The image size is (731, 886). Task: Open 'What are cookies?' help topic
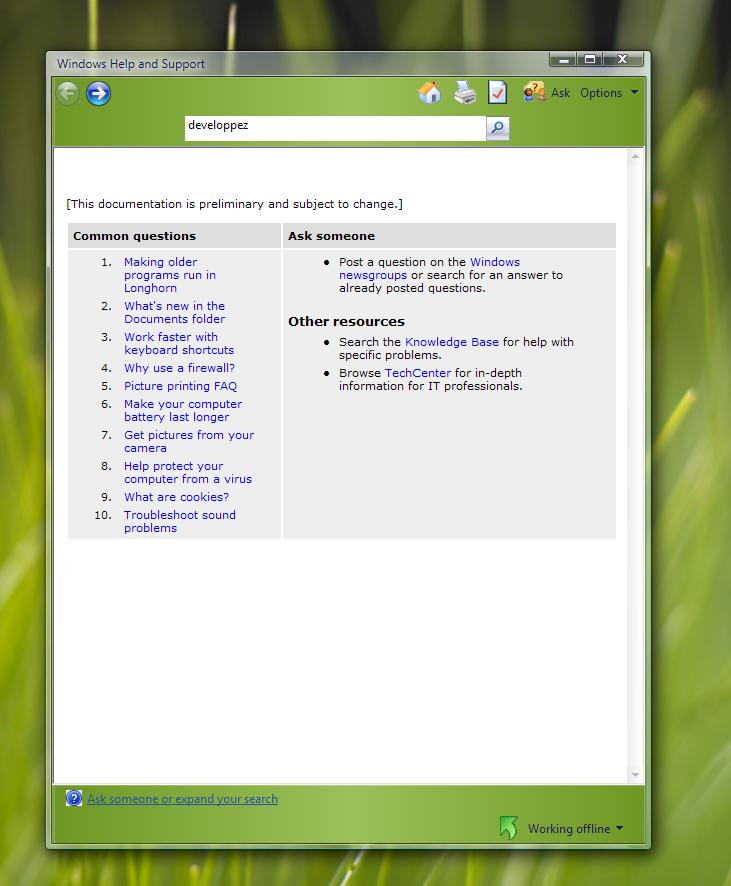(176, 497)
